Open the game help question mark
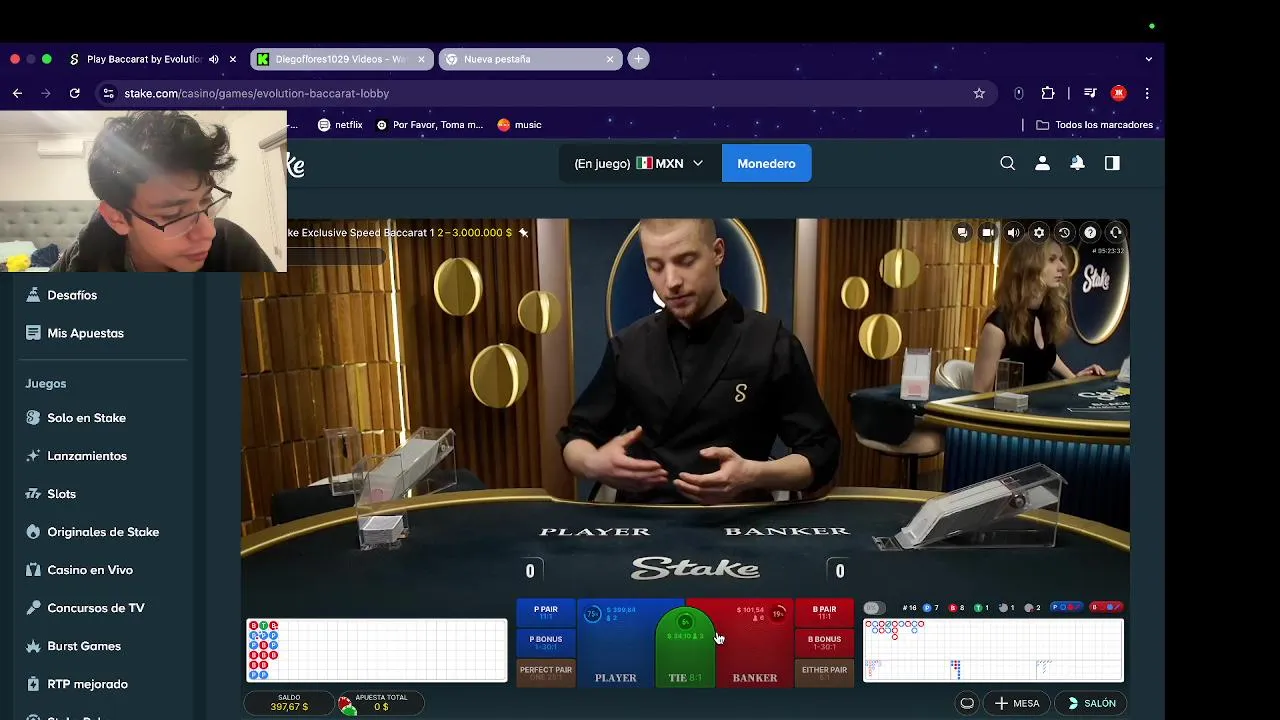This screenshot has height=720, width=1280. [x=1090, y=232]
